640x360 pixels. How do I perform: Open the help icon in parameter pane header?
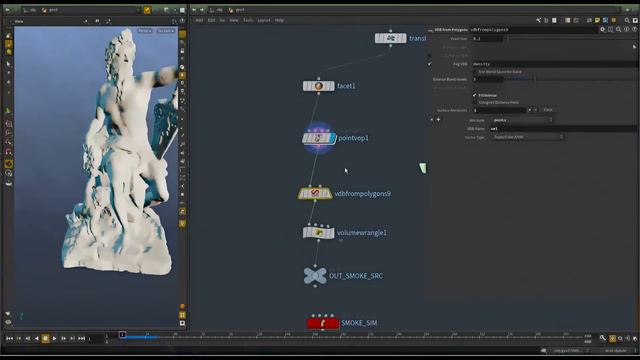634,29
